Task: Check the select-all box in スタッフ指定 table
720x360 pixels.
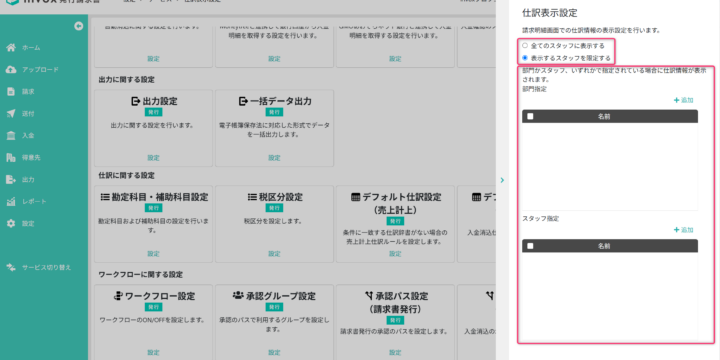Action: tap(530, 246)
